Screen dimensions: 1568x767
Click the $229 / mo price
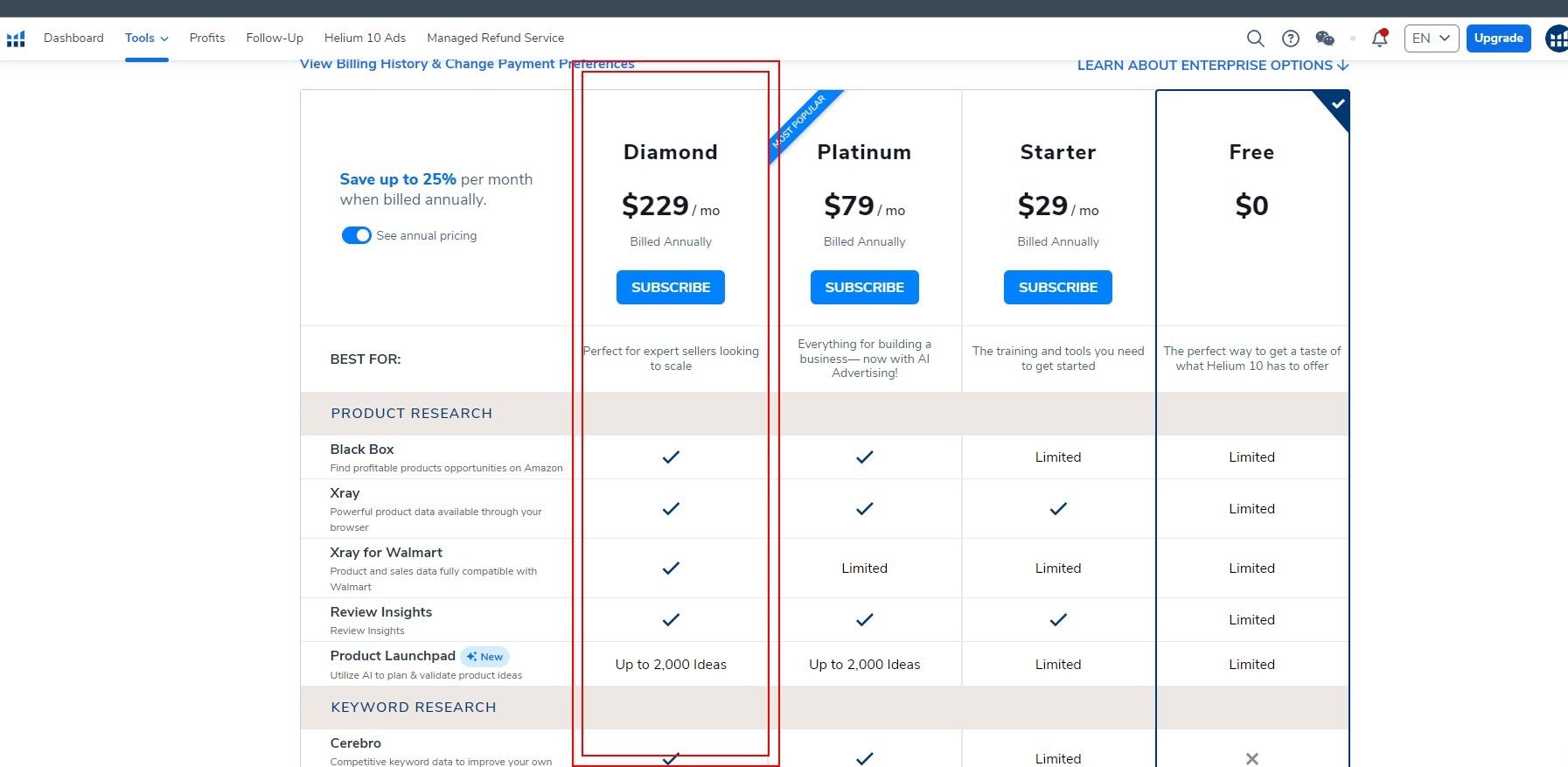point(671,206)
